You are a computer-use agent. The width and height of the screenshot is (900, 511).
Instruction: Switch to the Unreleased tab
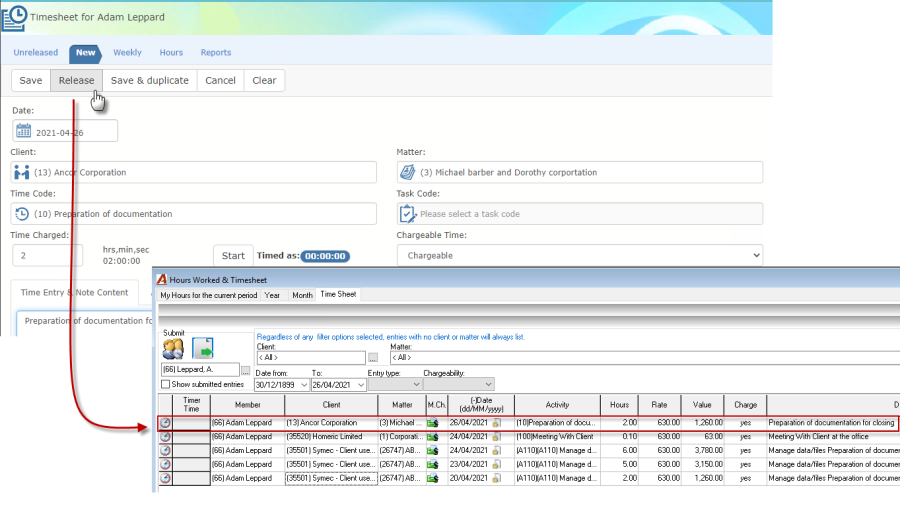point(36,52)
